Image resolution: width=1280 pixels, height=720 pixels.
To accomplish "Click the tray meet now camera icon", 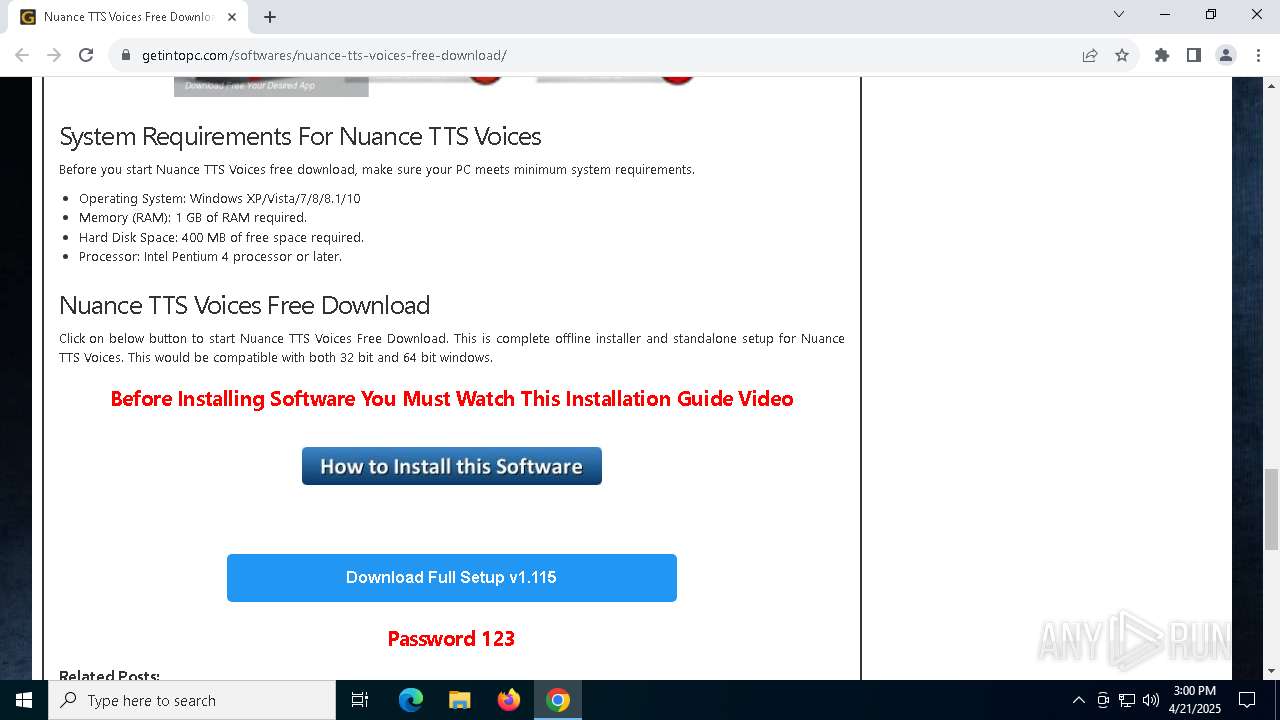I will pyautogui.click(x=1103, y=700).
